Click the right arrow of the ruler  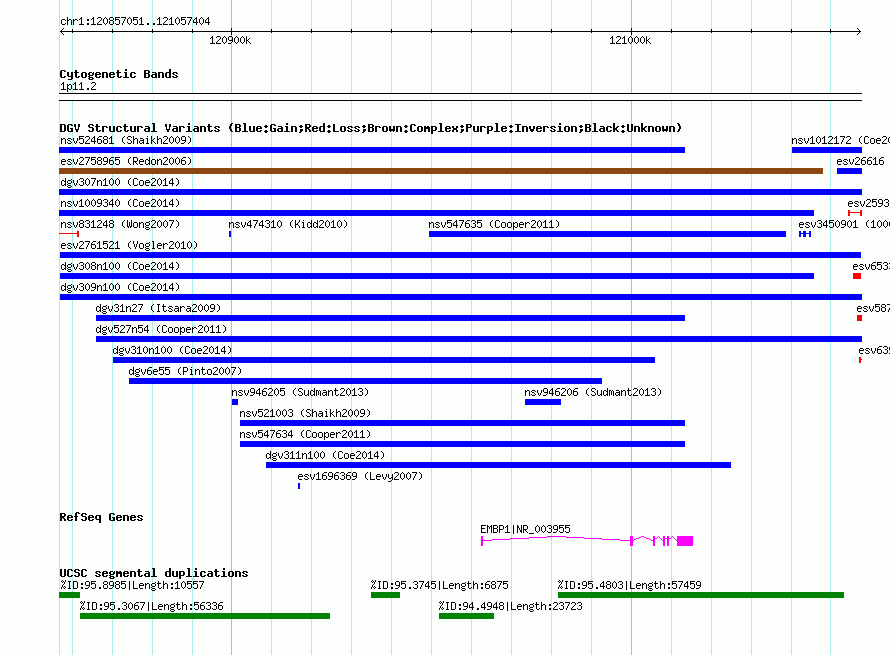click(858, 31)
